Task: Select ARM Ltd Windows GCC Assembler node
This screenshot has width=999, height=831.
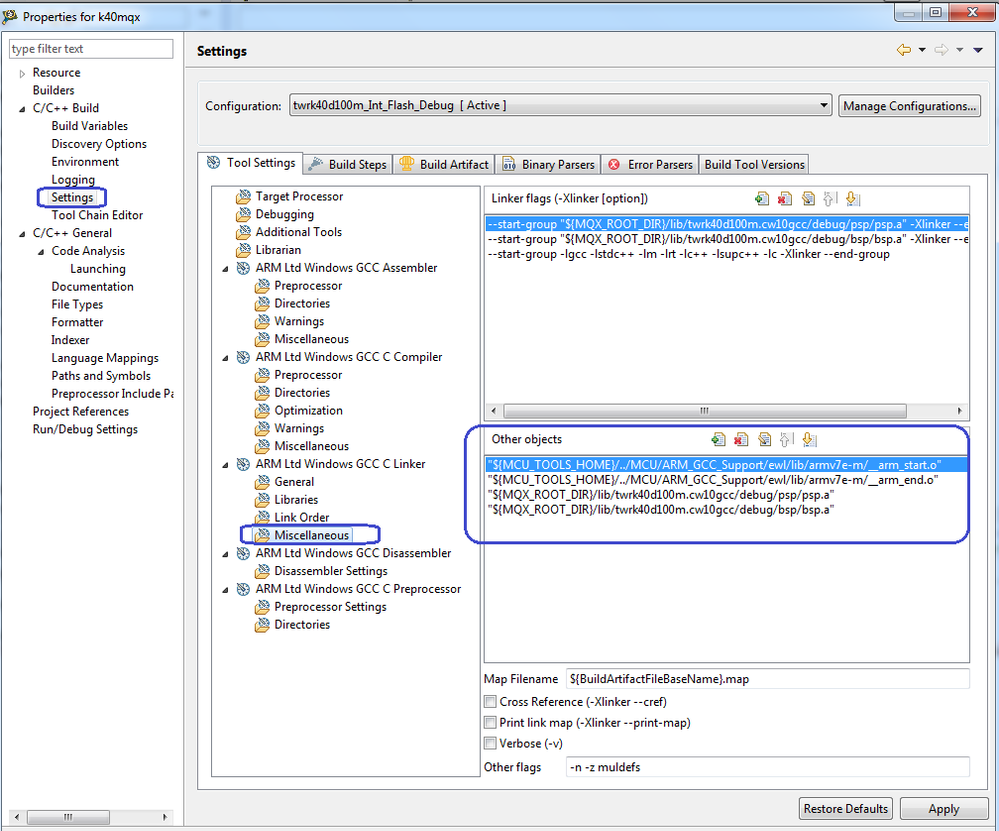Action: (346, 268)
